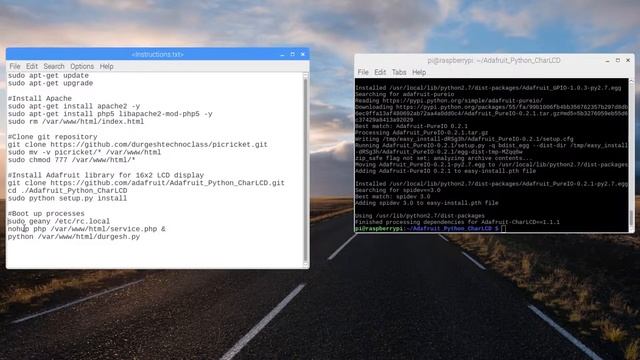640x360 pixels.
Task: Click line 'sudo apt-get install apache2 -y'
Action: [74, 106]
